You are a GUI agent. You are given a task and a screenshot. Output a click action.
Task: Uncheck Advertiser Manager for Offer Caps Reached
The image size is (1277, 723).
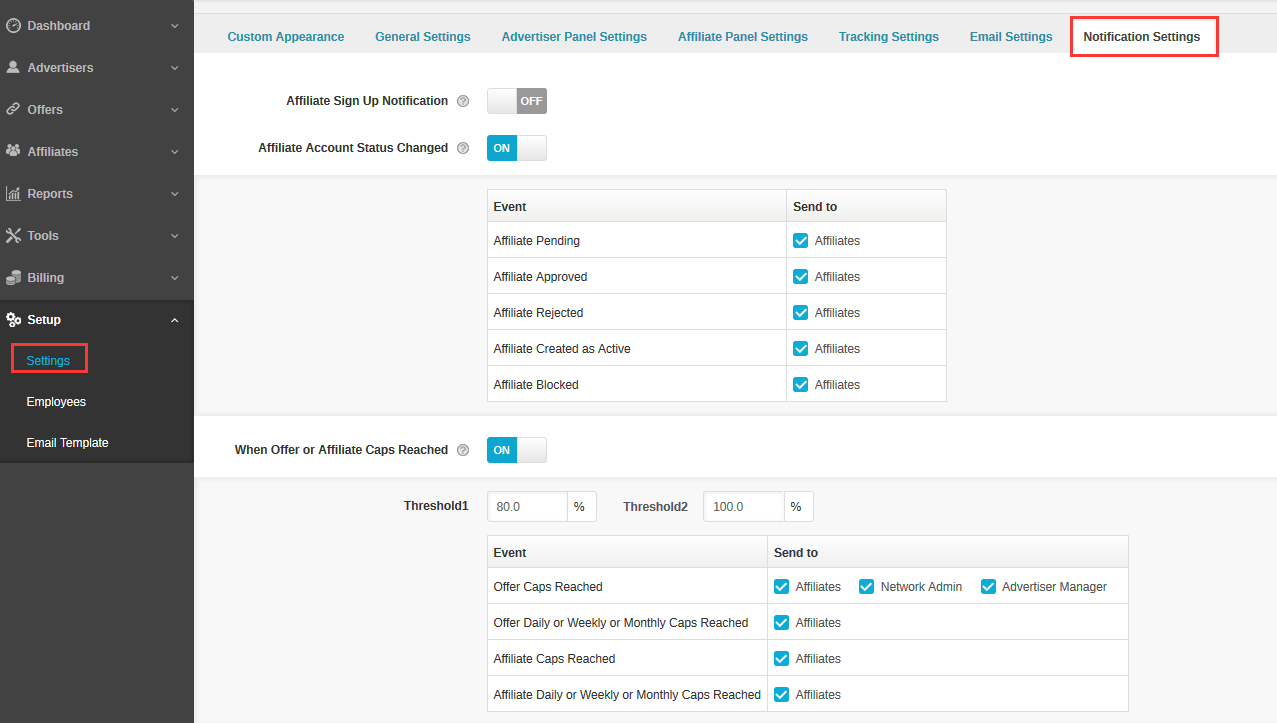[x=988, y=586]
